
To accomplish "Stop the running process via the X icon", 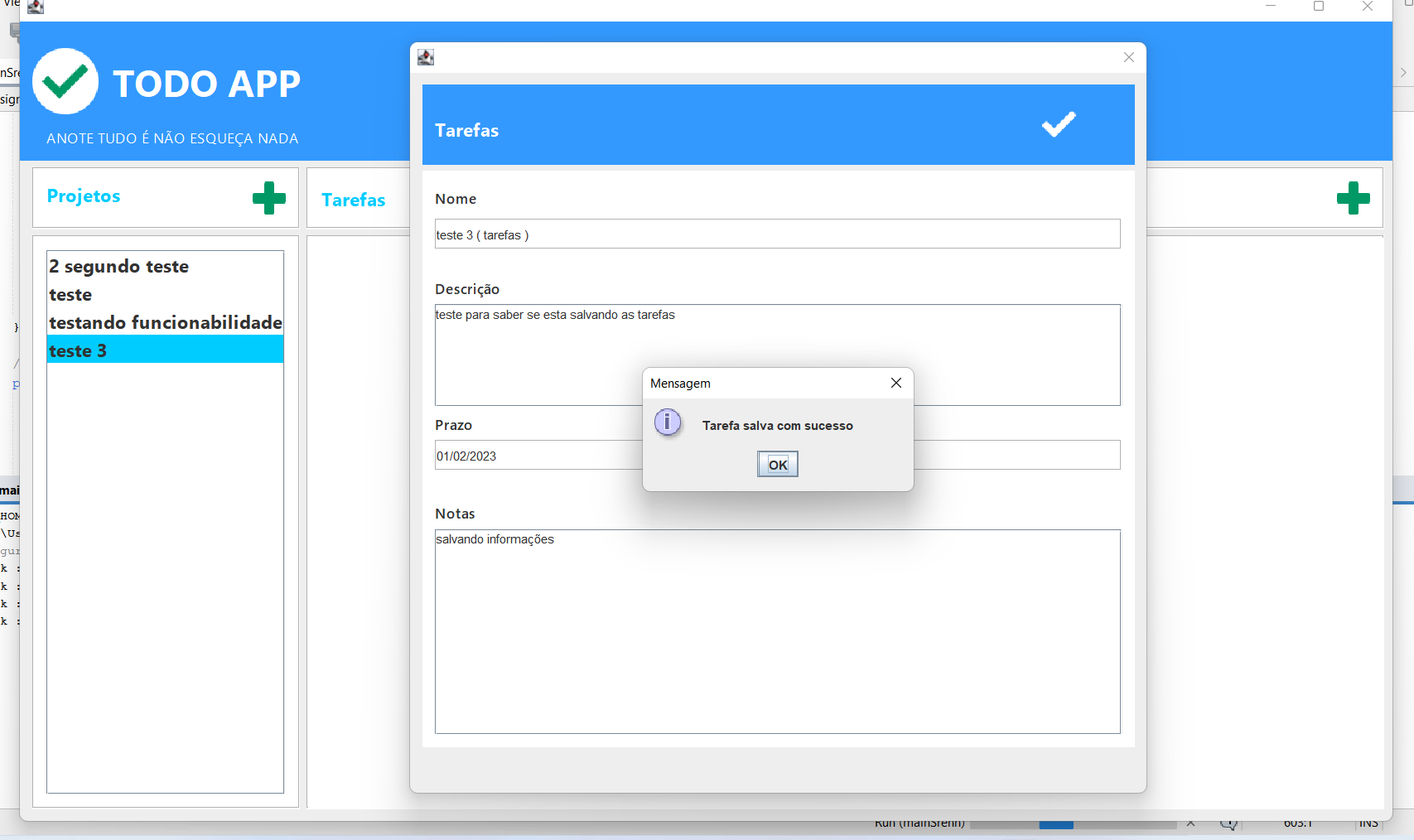I will tap(1190, 823).
